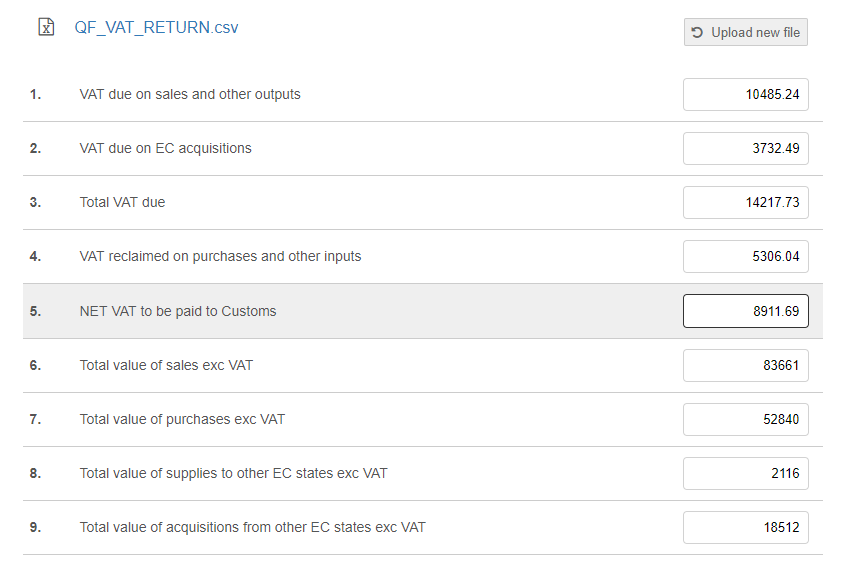This screenshot has height=573, width=846.
Task: Focus the Total VAT due value box
Action: [x=746, y=203]
